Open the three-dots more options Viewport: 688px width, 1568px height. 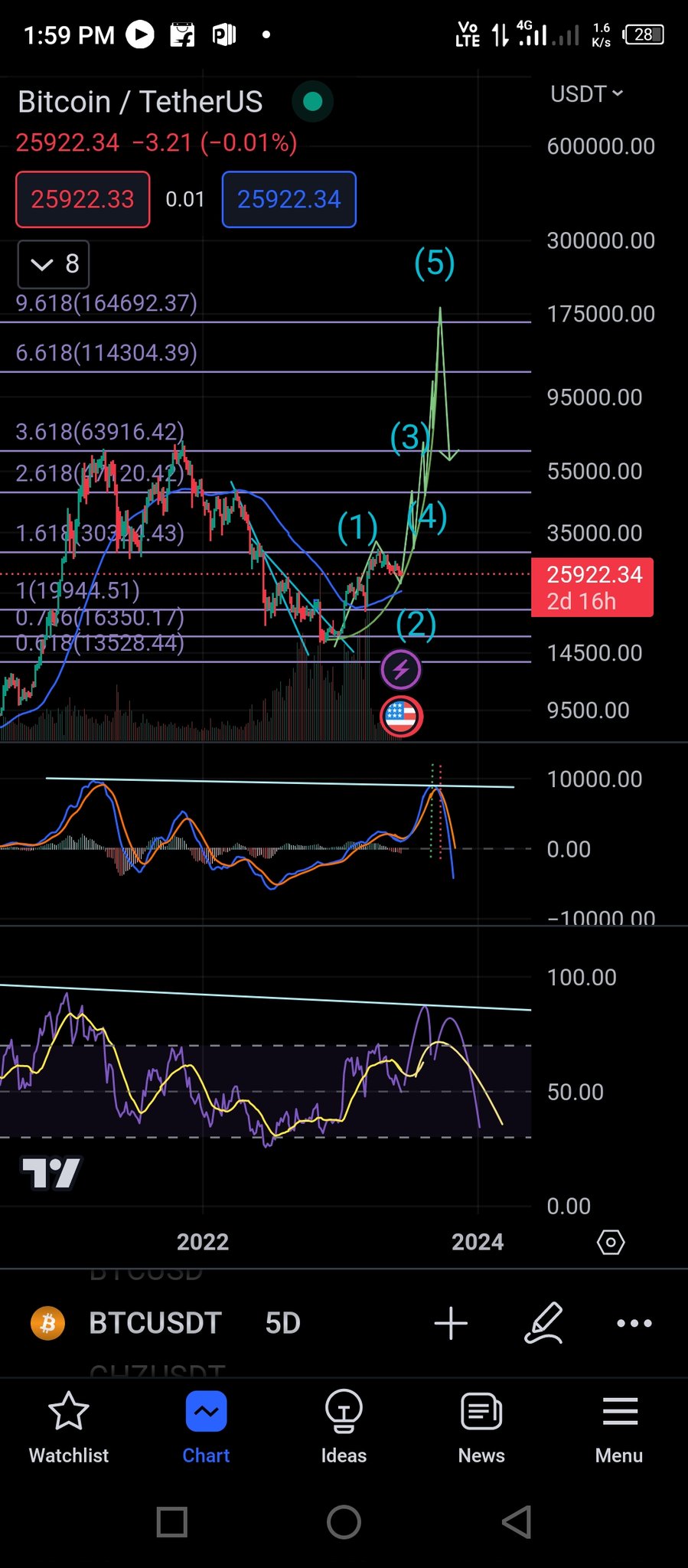pos(634,1323)
